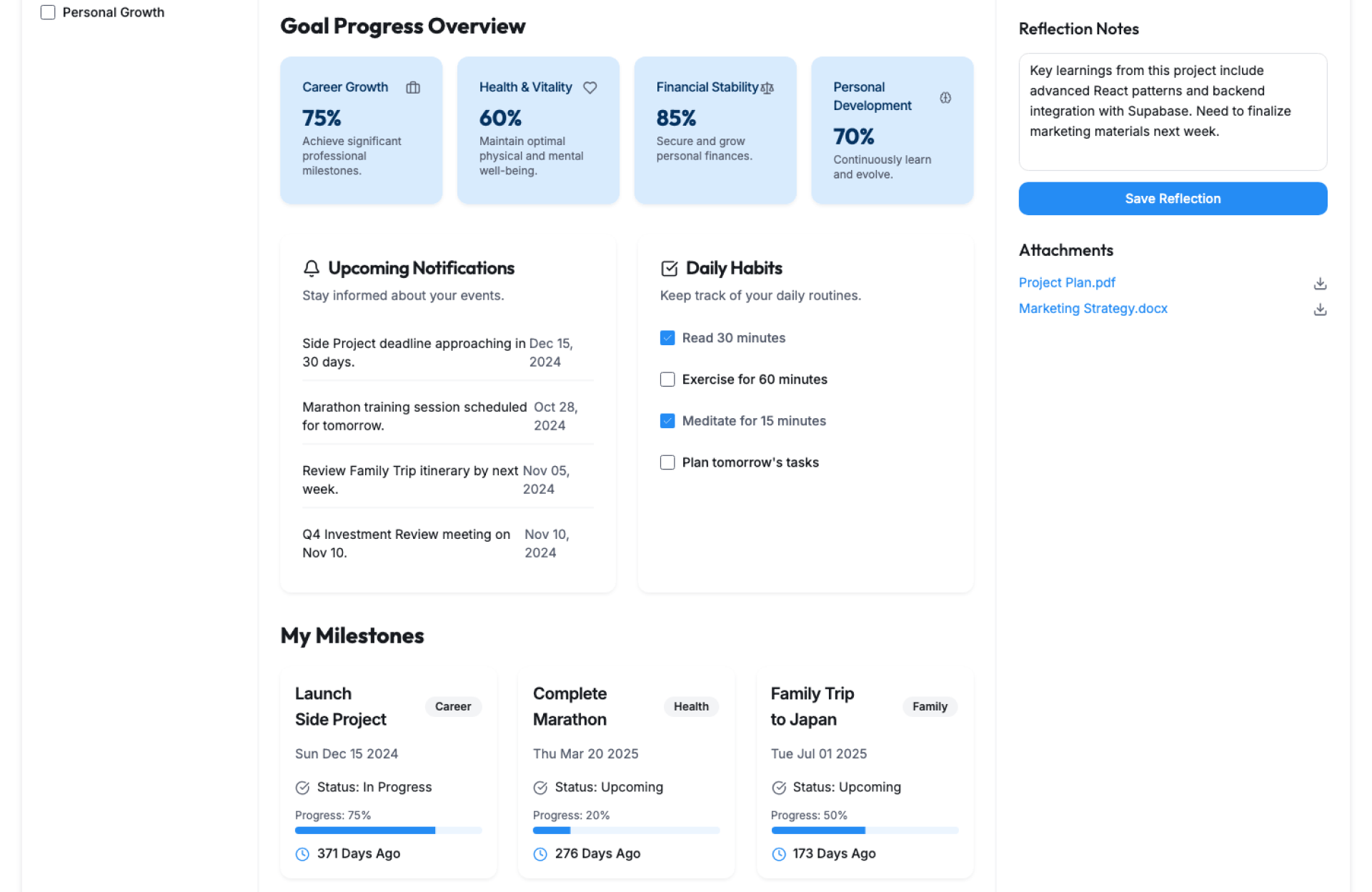Click the Launch Side Project progress bar
1372x892 pixels.
click(x=388, y=831)
